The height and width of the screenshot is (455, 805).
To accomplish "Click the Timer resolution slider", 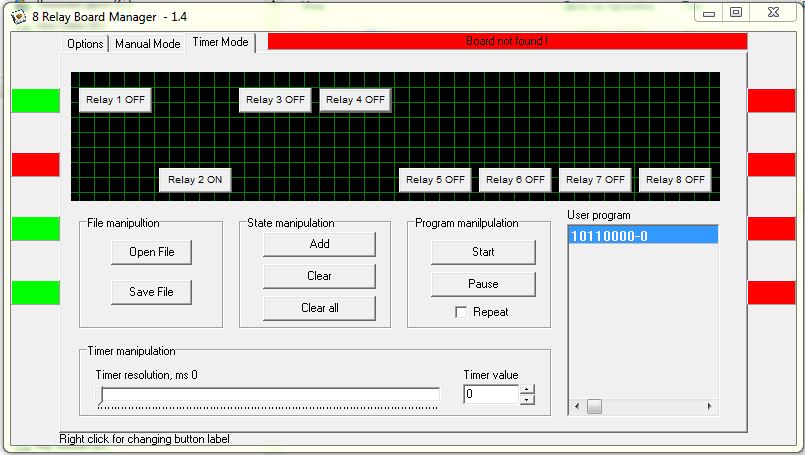I will click(x=267, y=395).
